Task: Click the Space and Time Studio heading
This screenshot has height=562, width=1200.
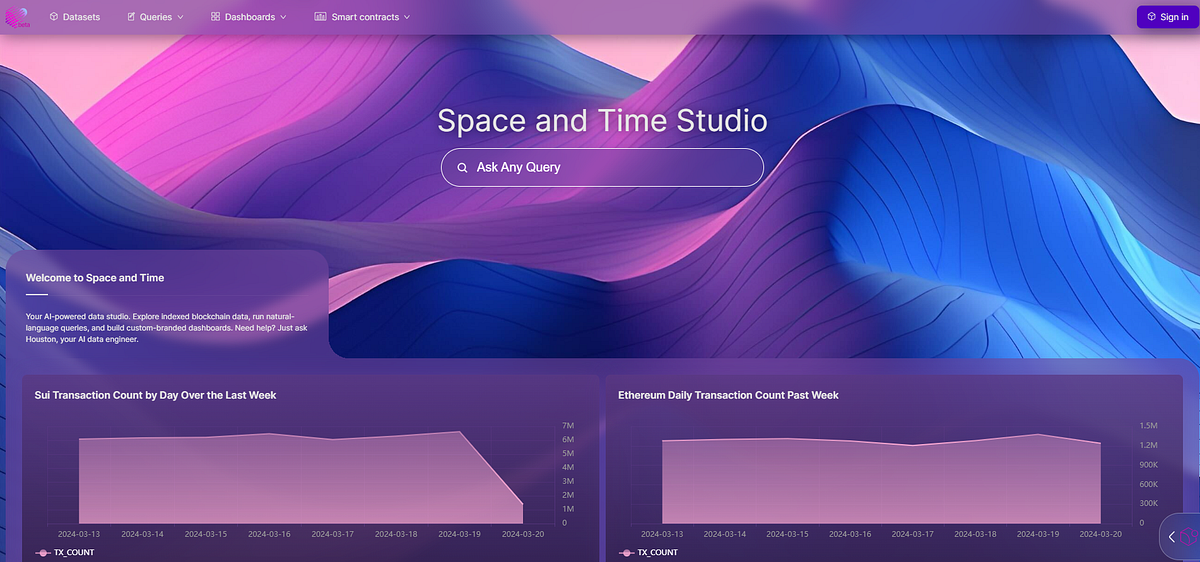Action: click(x=602, y=121)
